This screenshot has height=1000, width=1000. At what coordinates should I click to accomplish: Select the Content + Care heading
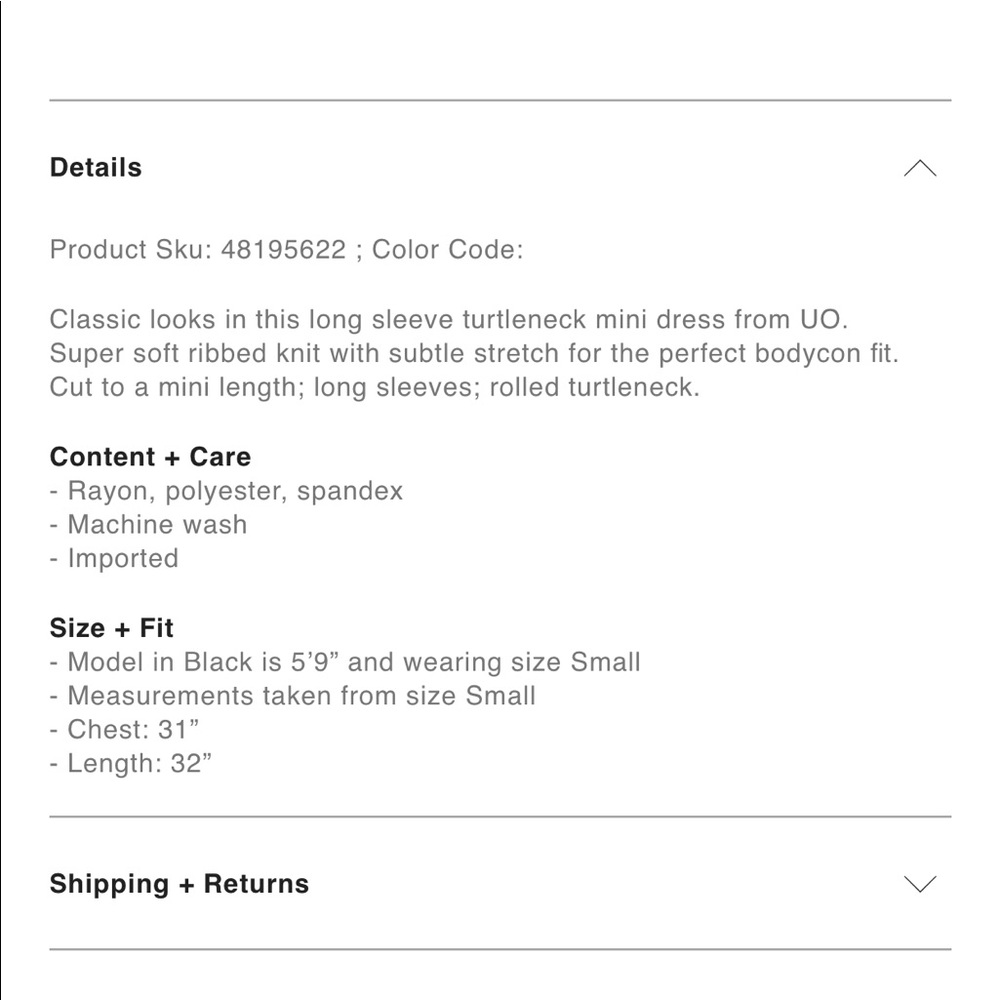[x=150, y=457]
